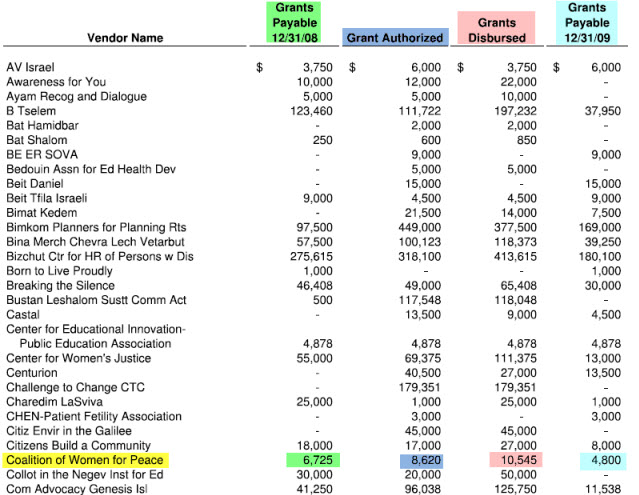Select the Born to Live Proudly vendor

tap(59, 271)
